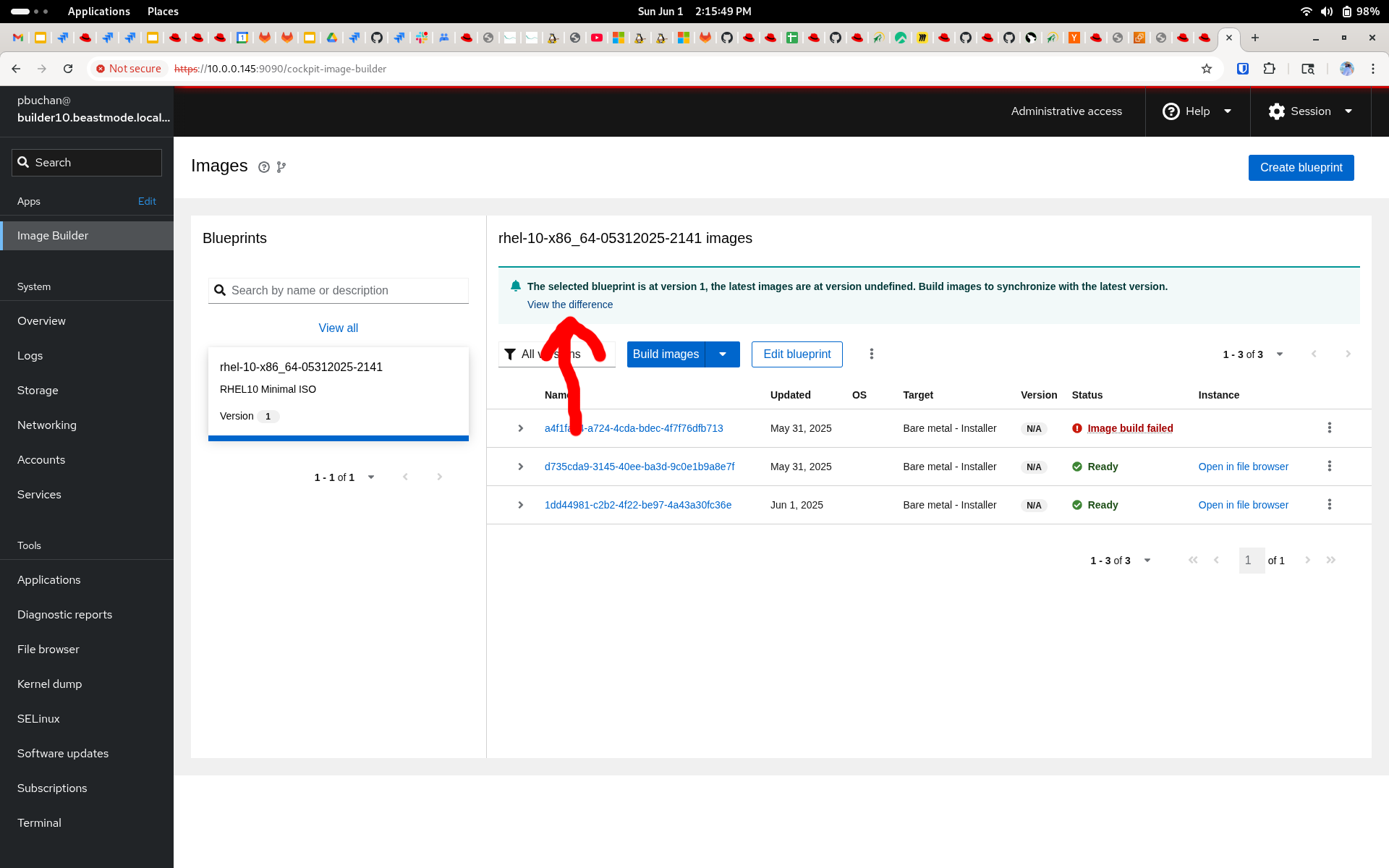Click the Bitwarden shield extension icon
The image size is (1389, 868).
point(1243,69)
